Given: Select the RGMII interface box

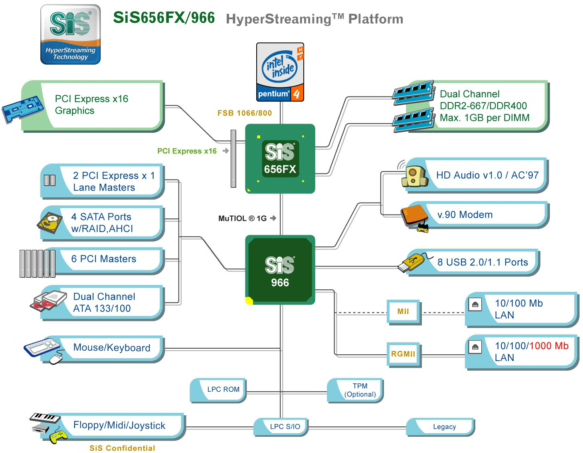Looking at the screenshot, I should [x=404, y=354].
